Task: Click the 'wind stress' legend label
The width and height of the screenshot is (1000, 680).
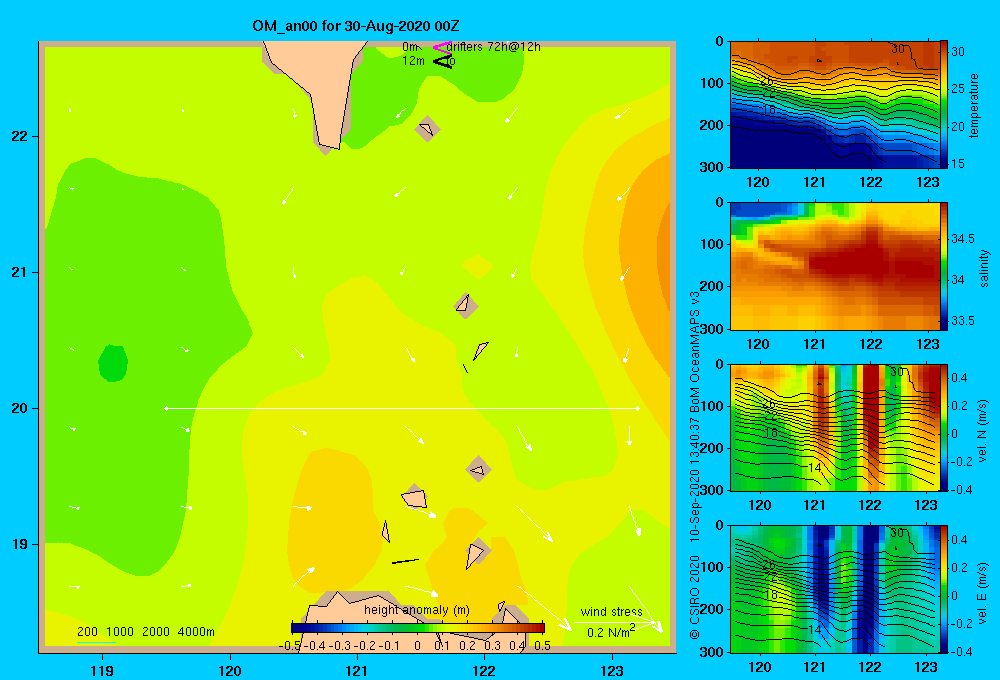Action: 611,612
